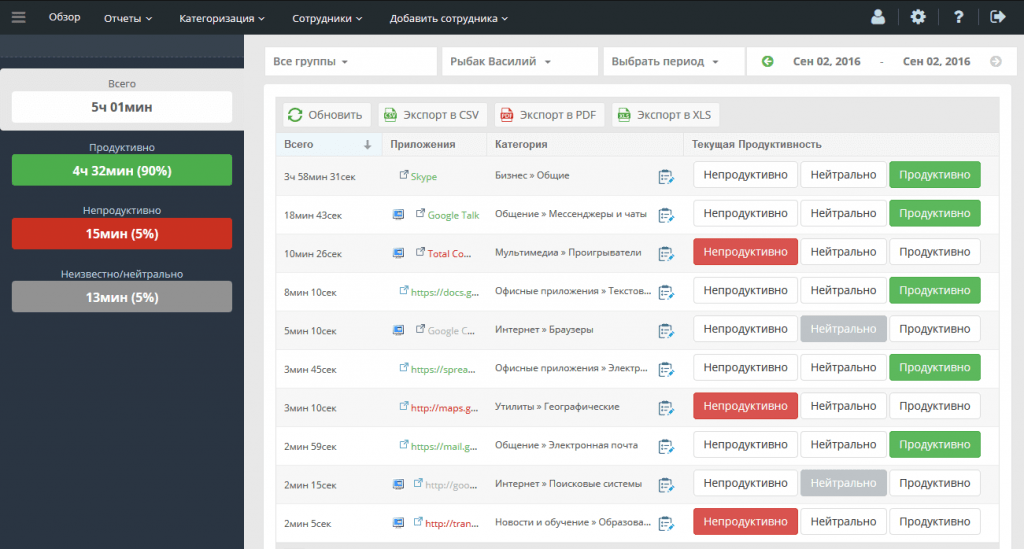Click green Продуктивно 4ч 32мин bar
The image size is (1024, 549).
122,170
